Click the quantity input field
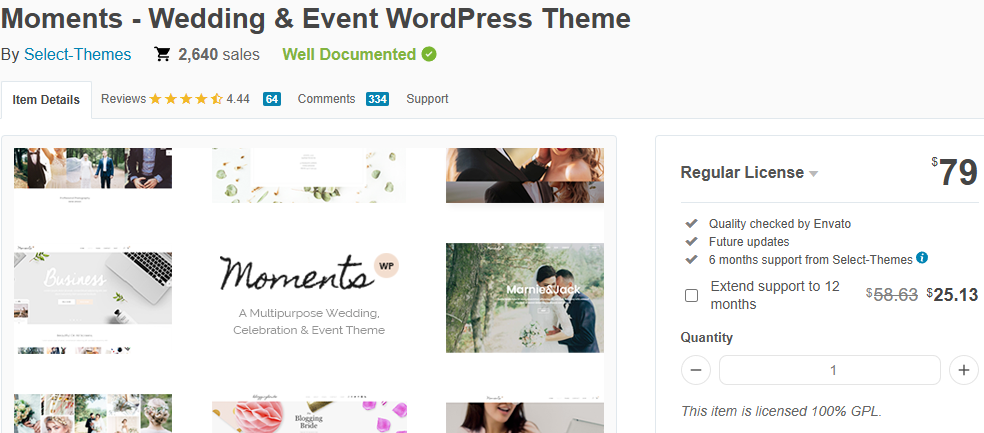This screenshot has height=433, width=984. point(830,370)
